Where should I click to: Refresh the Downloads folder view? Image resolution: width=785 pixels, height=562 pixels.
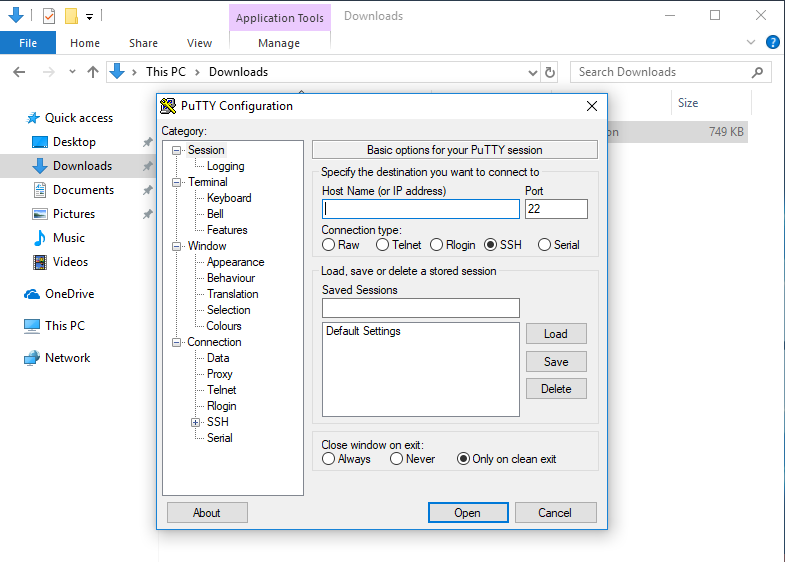(550, 73)
